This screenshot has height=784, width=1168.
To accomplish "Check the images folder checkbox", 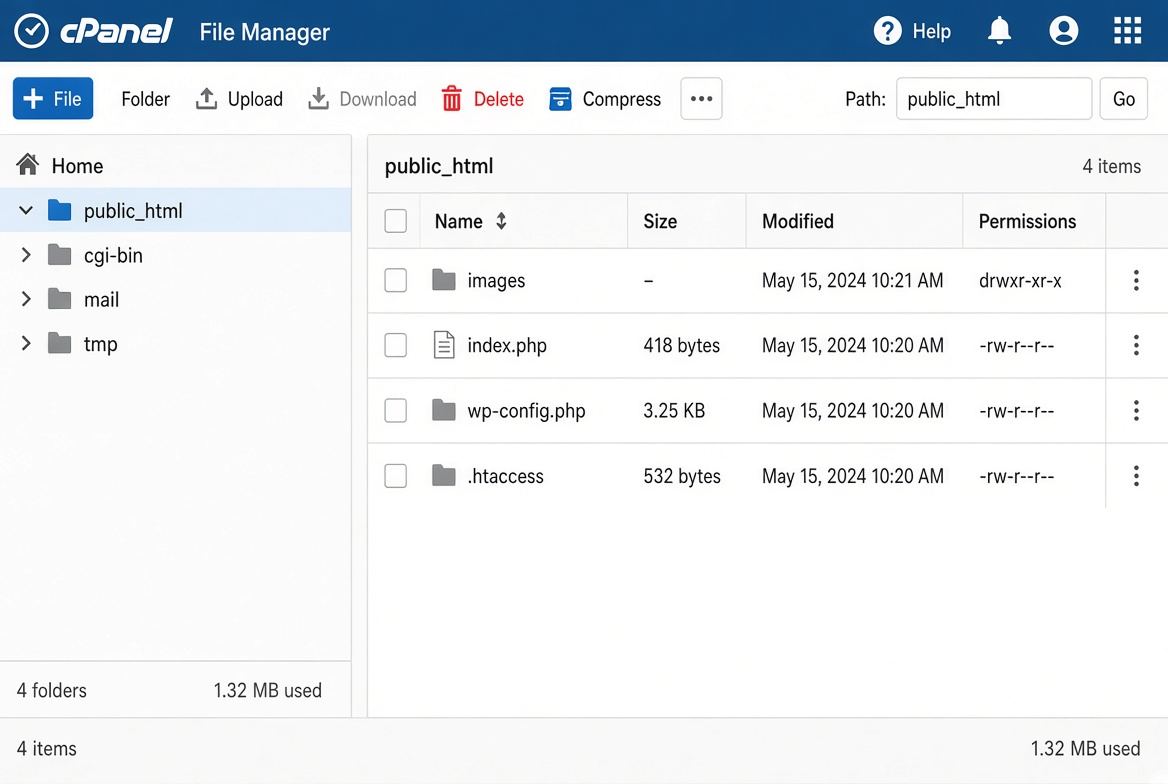I will (396, 280).
